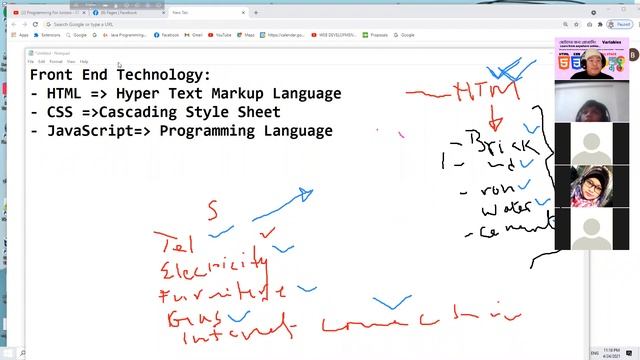Click the bottom participant placeholder avatar
The image size is (640, 360).
[x=591, y=229]
